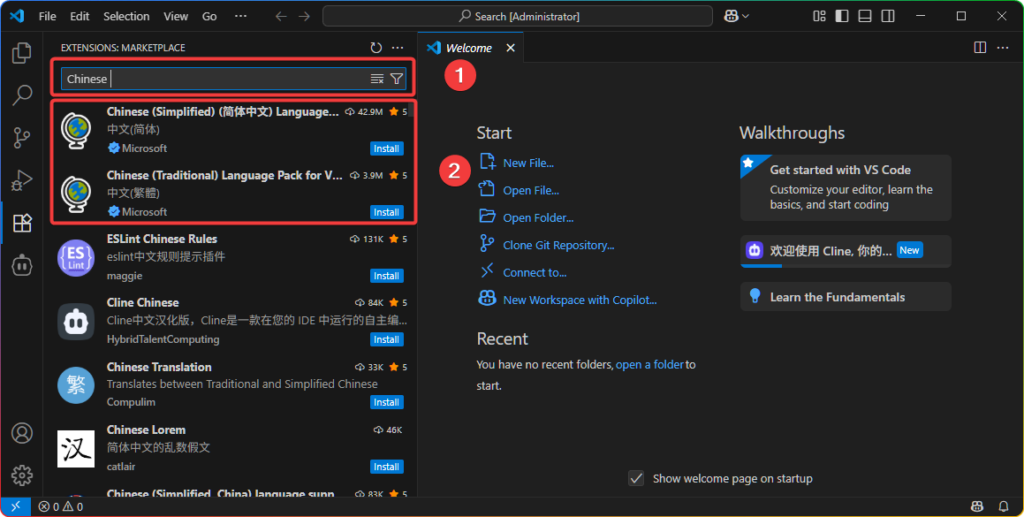Toggle the primary side bar
The height and width of the screenshot is (517, 1024).
842,16
